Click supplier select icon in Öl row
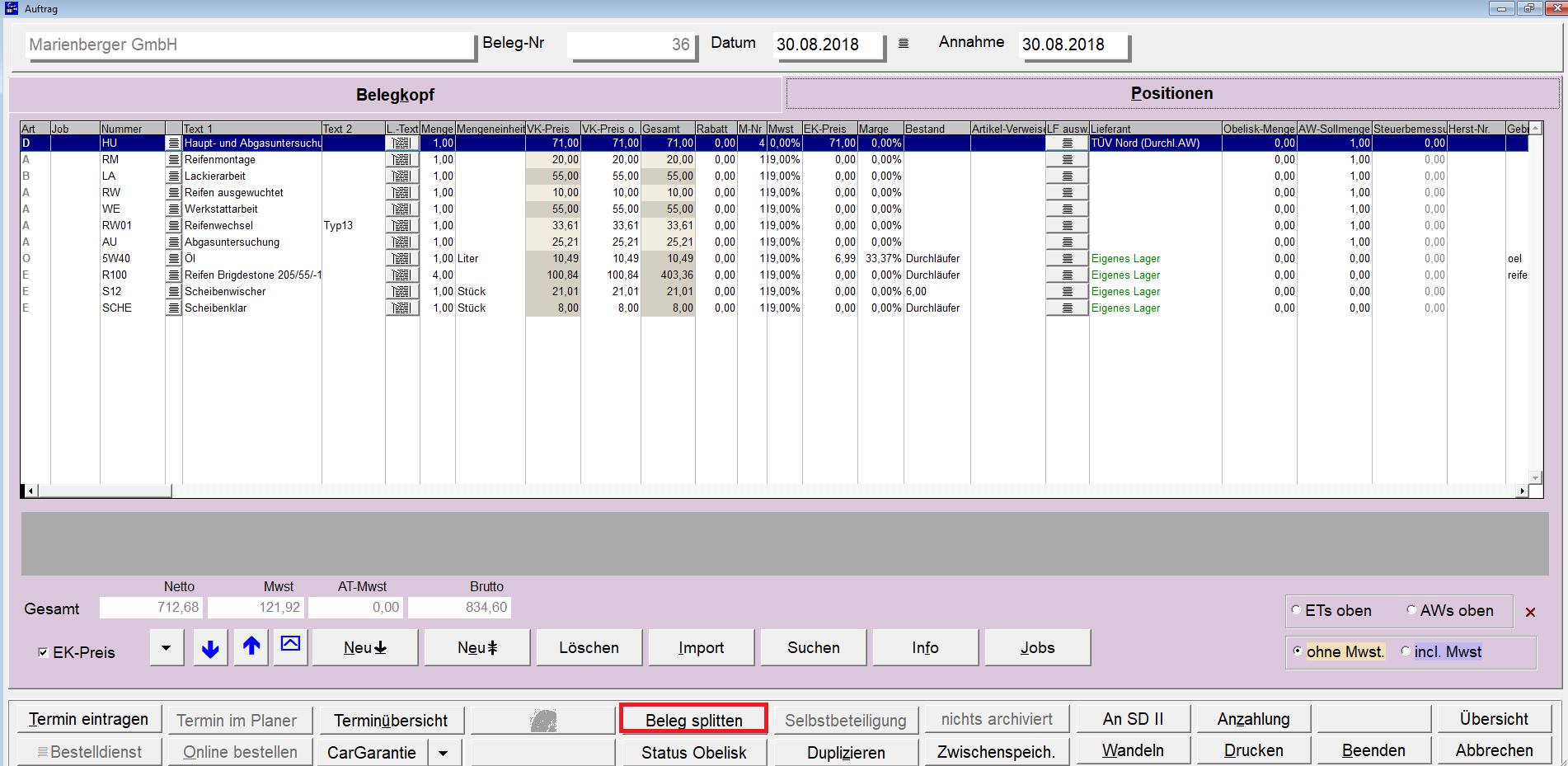The width and height of the screenshot is (1568, 766). pos(1067,259)
